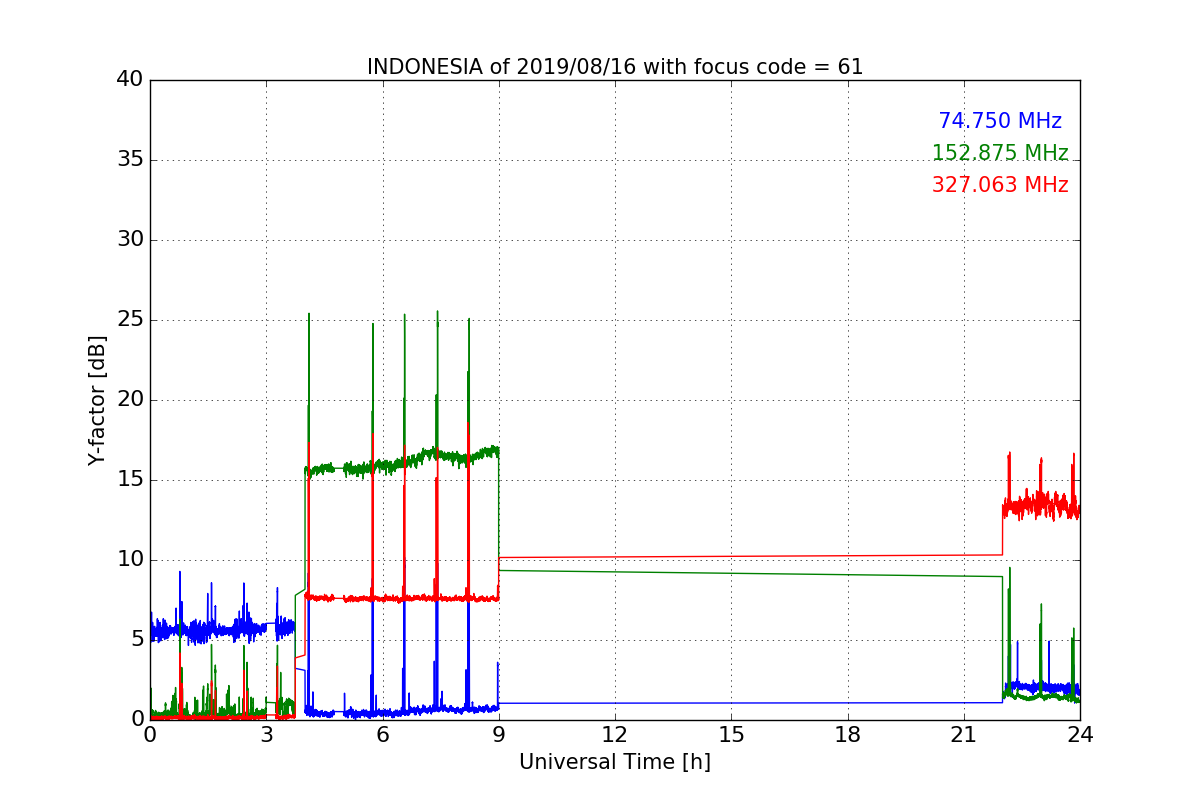This screenshot has height=800, width=1200.
Task: Click the 'Universal Time [h]' axis label
Action: (x=615, y=762)
